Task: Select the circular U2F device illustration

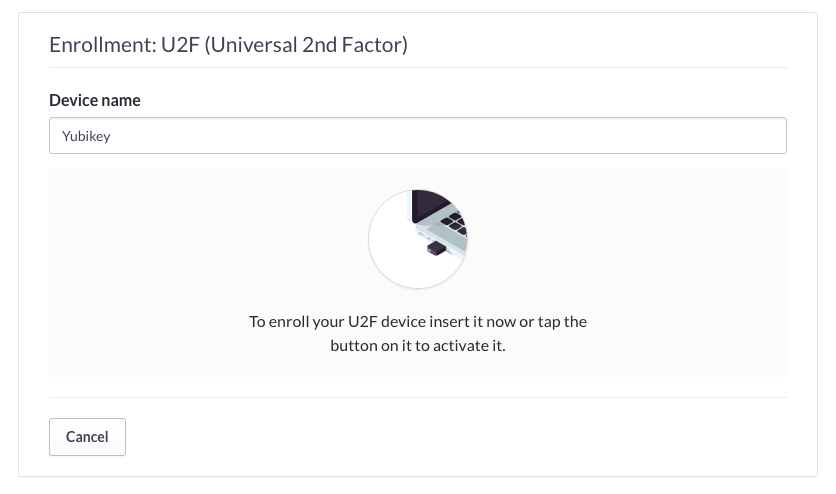Action: pos(418,239)
